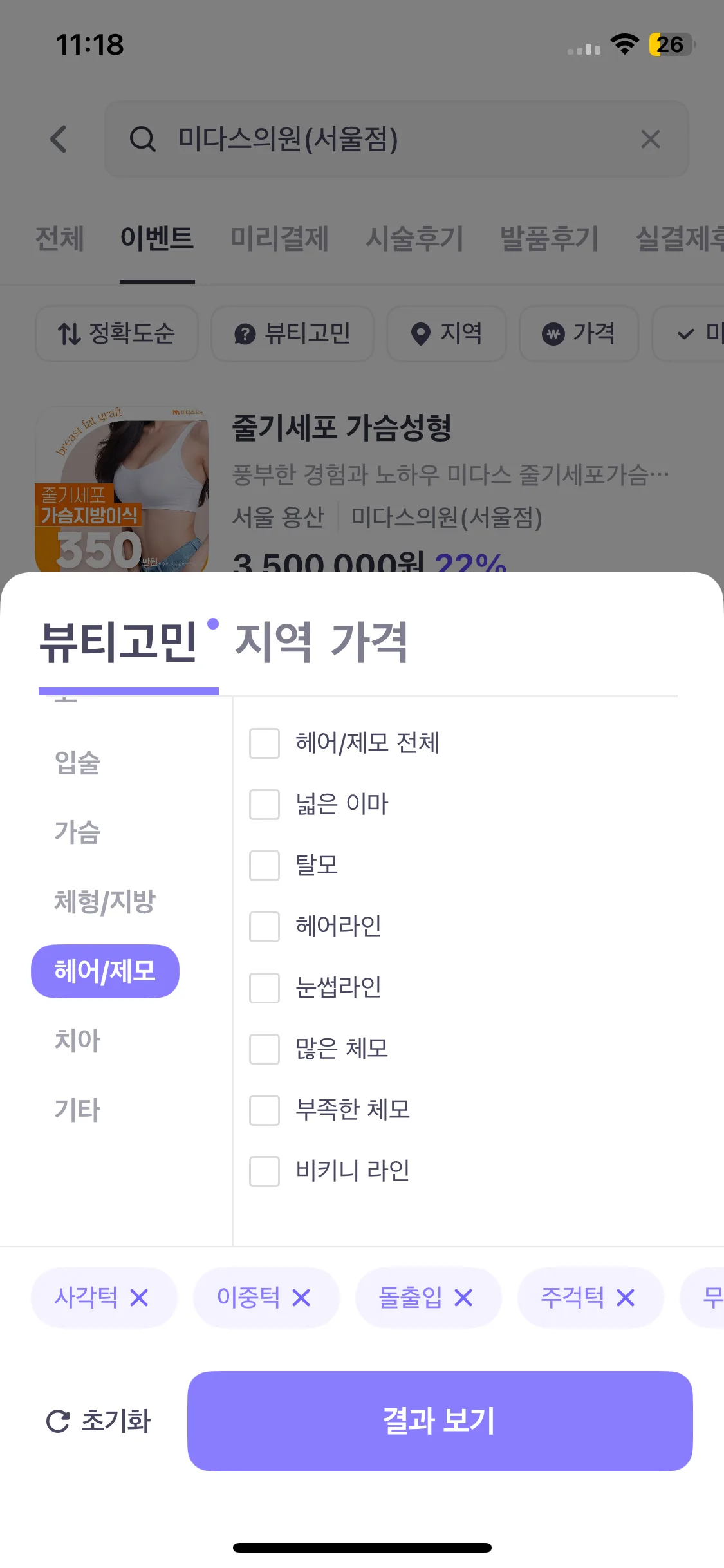Open the 정확도순 sort dropdown
724x1568 pixels.
(x=116, y=333)
